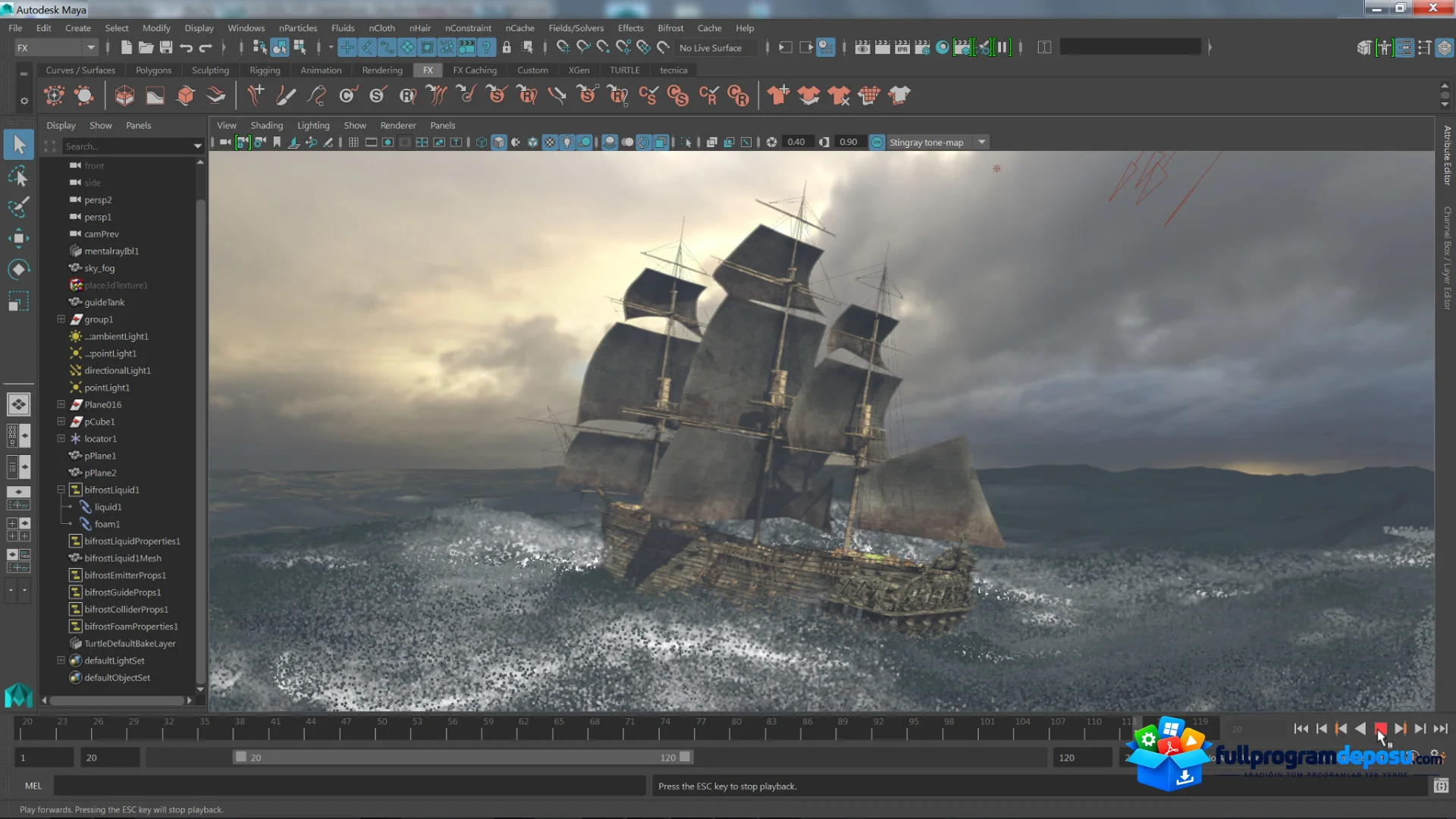Click the Open Scene folder icon
The height and width of the screenshot is (819, 1456).
pyautogui.click(x=146, y=47)
